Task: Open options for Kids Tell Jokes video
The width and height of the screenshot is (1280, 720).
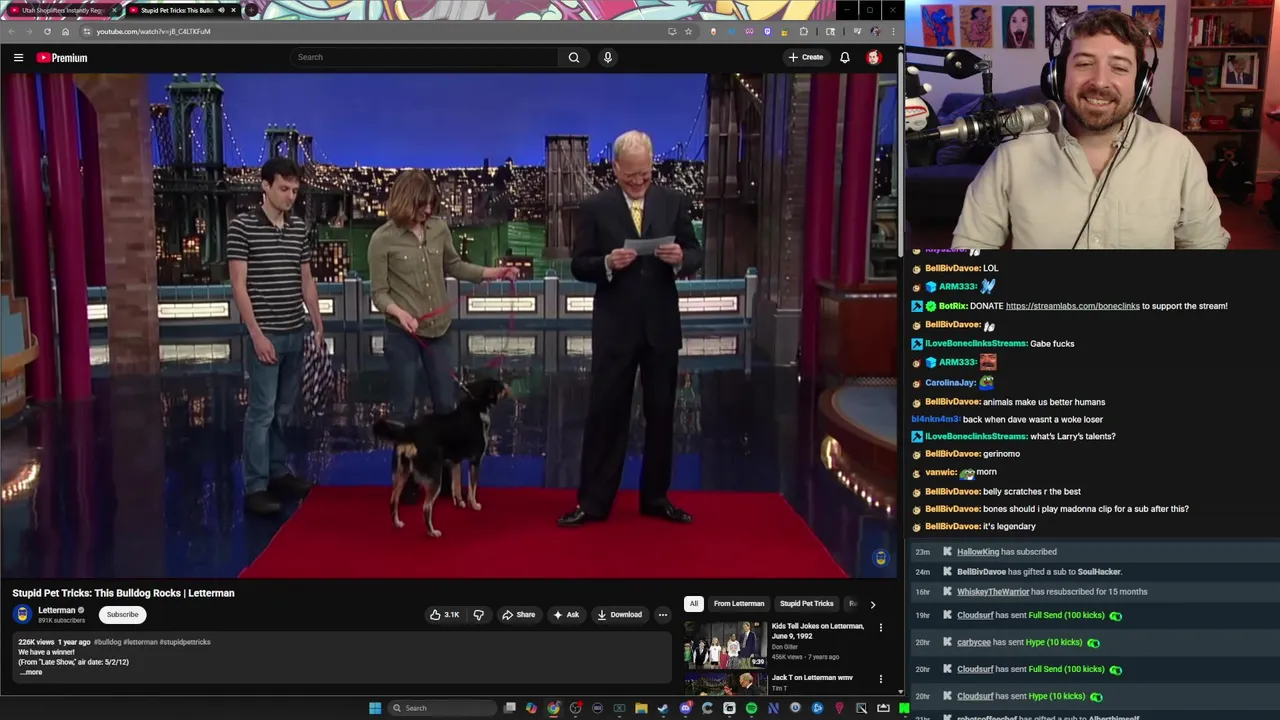Action: click(x=881, y=628)
